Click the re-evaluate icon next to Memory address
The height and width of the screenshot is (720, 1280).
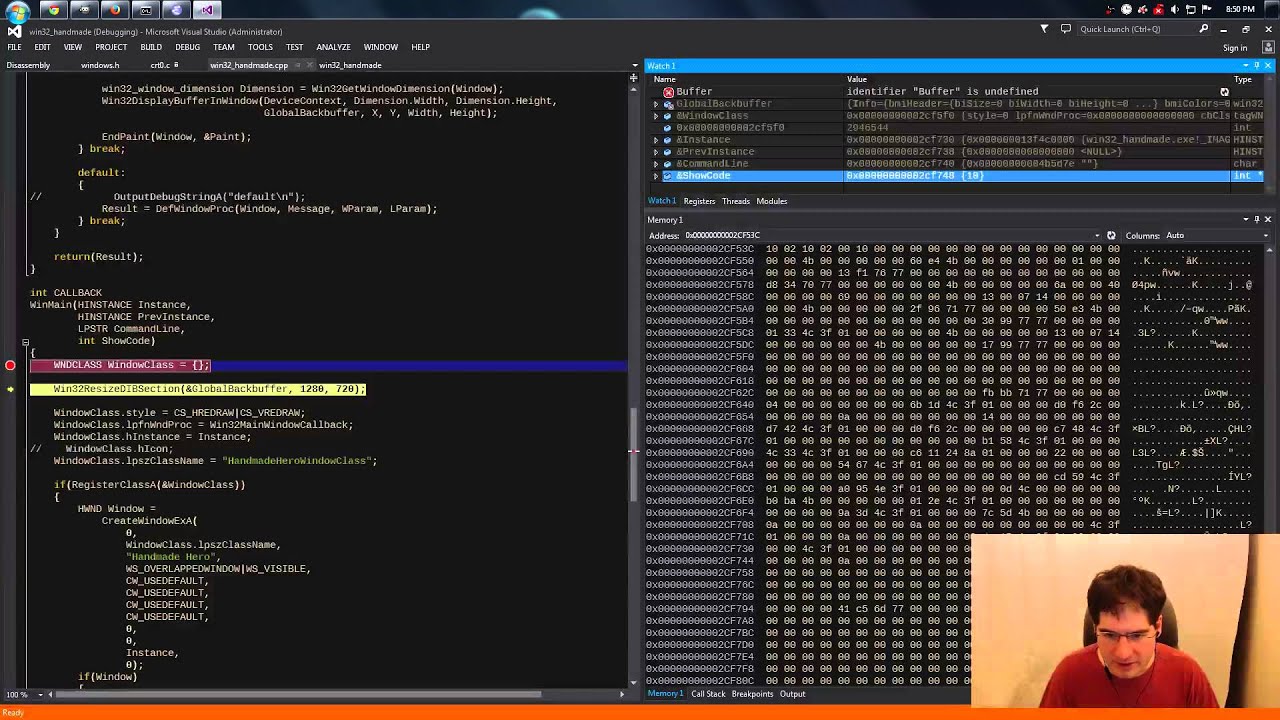[x=1111, y=236]
